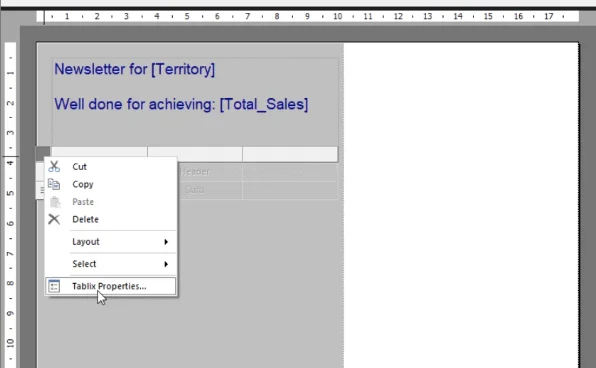Click number 10 on horizontal ruler
Image resolution: width=596 pixels, height=368 pixels.
338,16
